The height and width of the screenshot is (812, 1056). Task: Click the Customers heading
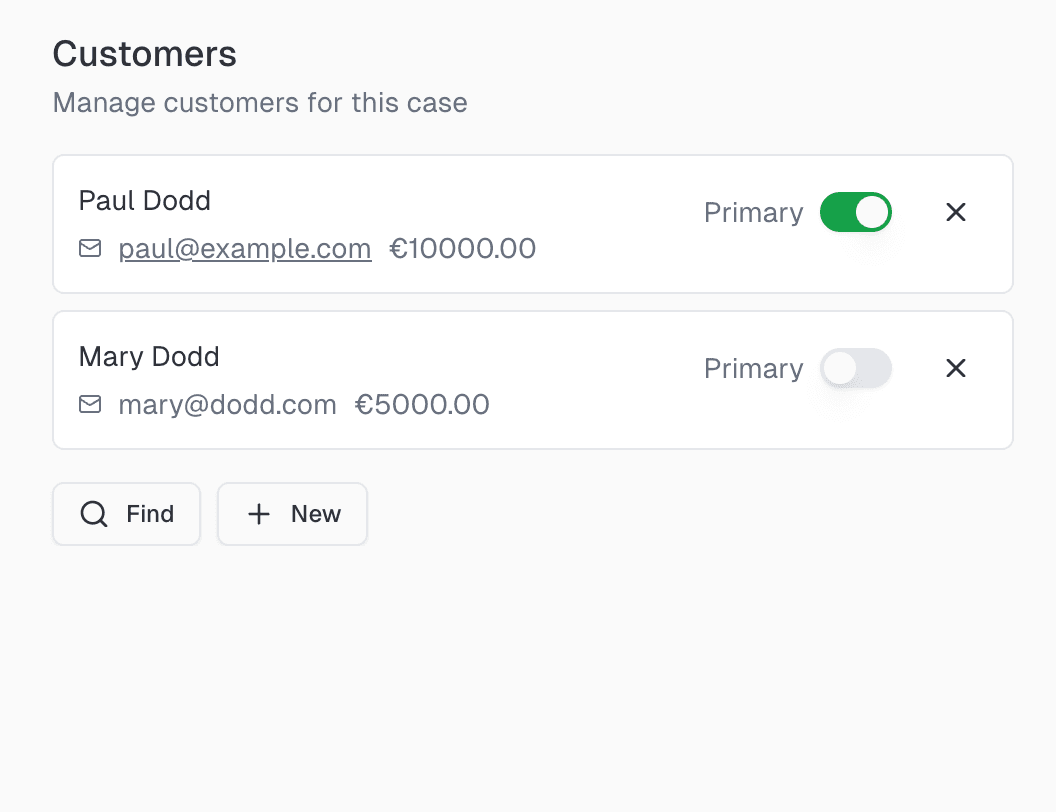(x=145, y=54)
